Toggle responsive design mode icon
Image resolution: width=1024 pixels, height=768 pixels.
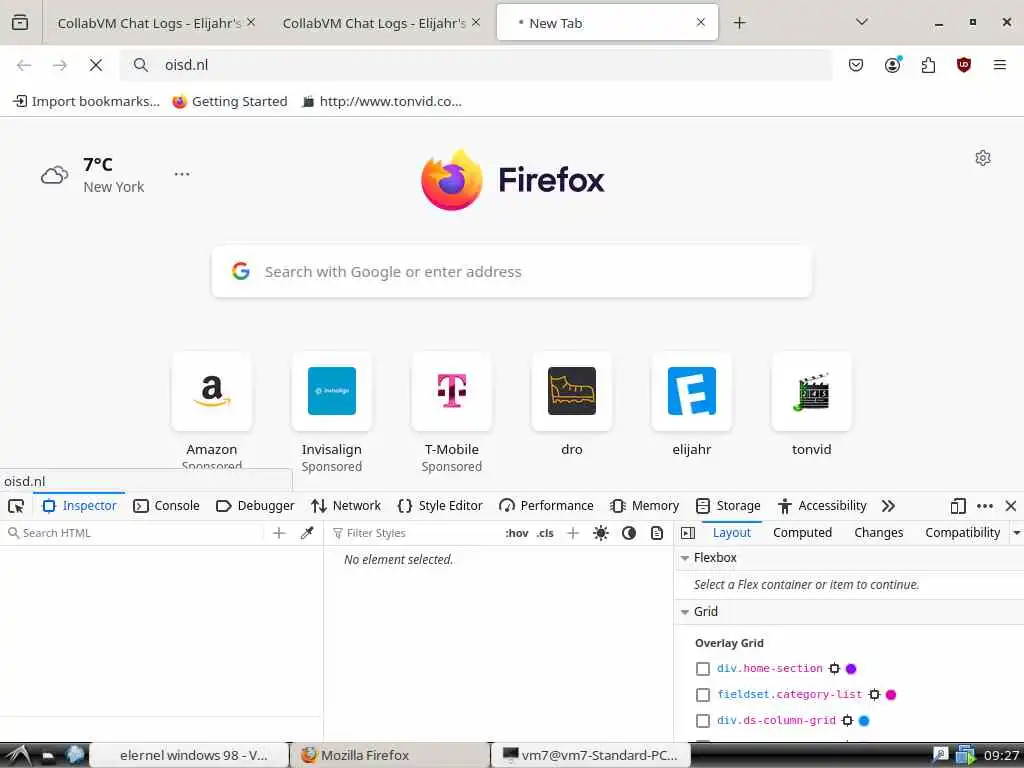coord(958,506)
